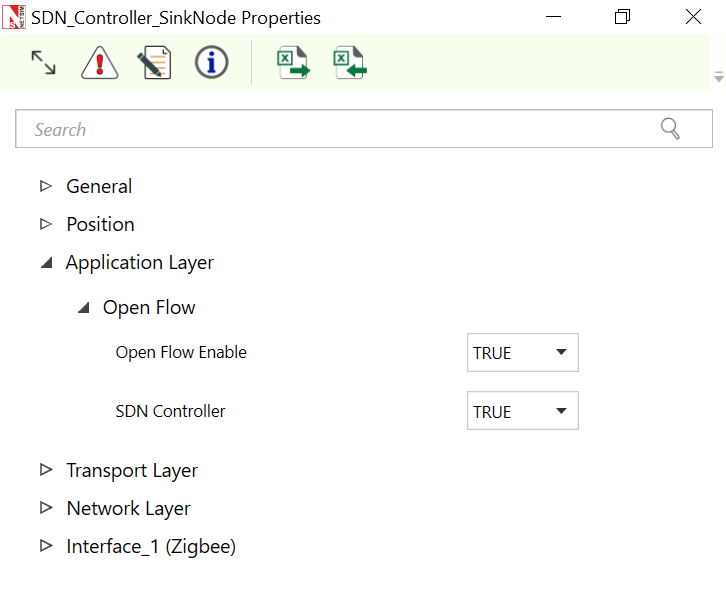Click the document with pen icon
The image size is (726, 597).
pos(154,63)
